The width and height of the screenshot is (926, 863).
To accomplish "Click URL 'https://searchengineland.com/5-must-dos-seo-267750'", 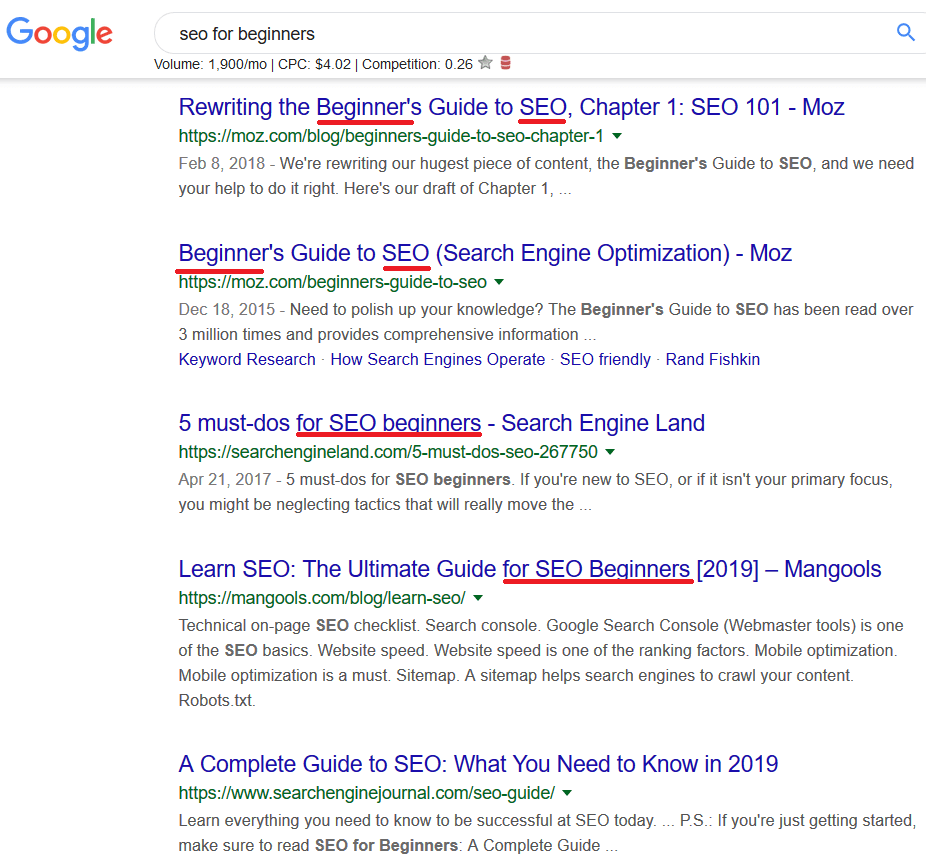I will [388, 452].
